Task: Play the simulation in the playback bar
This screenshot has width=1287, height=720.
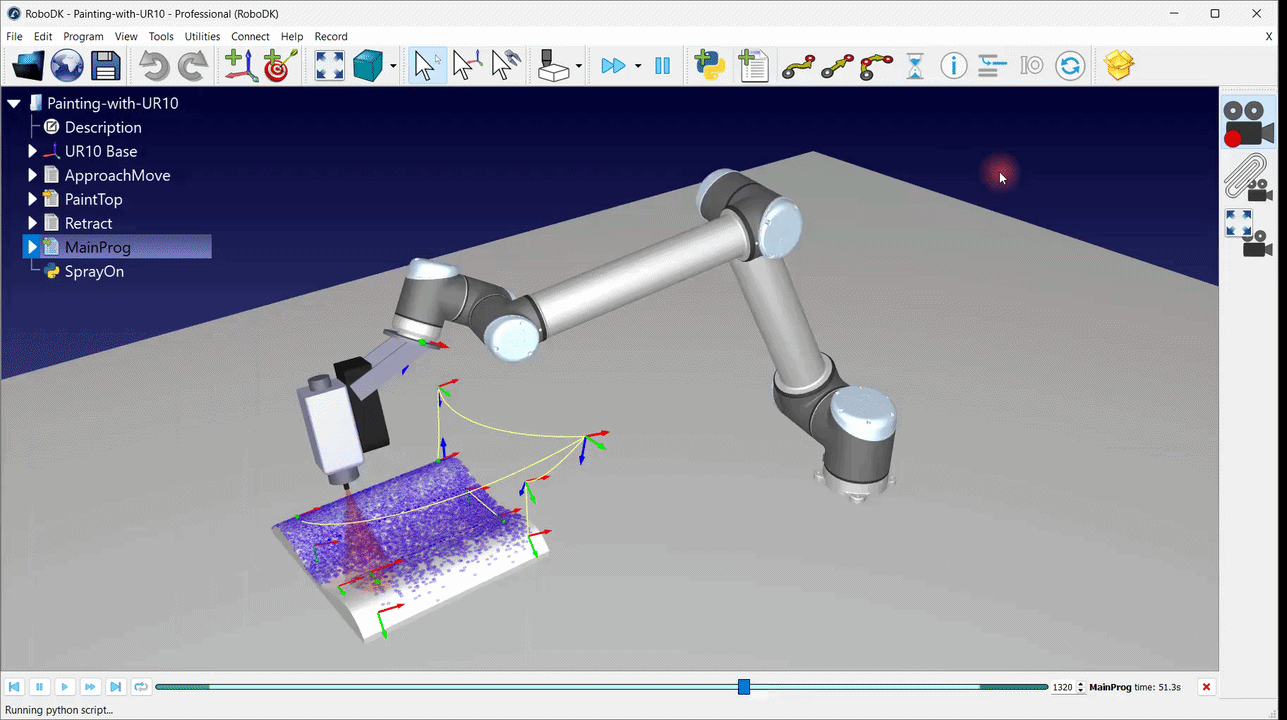Action: coord(65,687)
